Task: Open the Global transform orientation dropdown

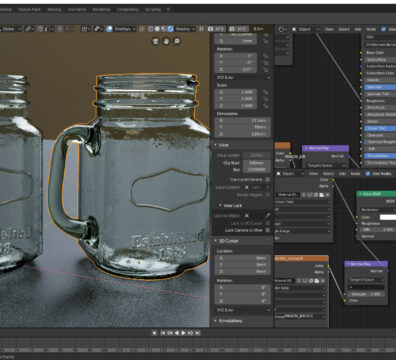Action: (11, 29)
